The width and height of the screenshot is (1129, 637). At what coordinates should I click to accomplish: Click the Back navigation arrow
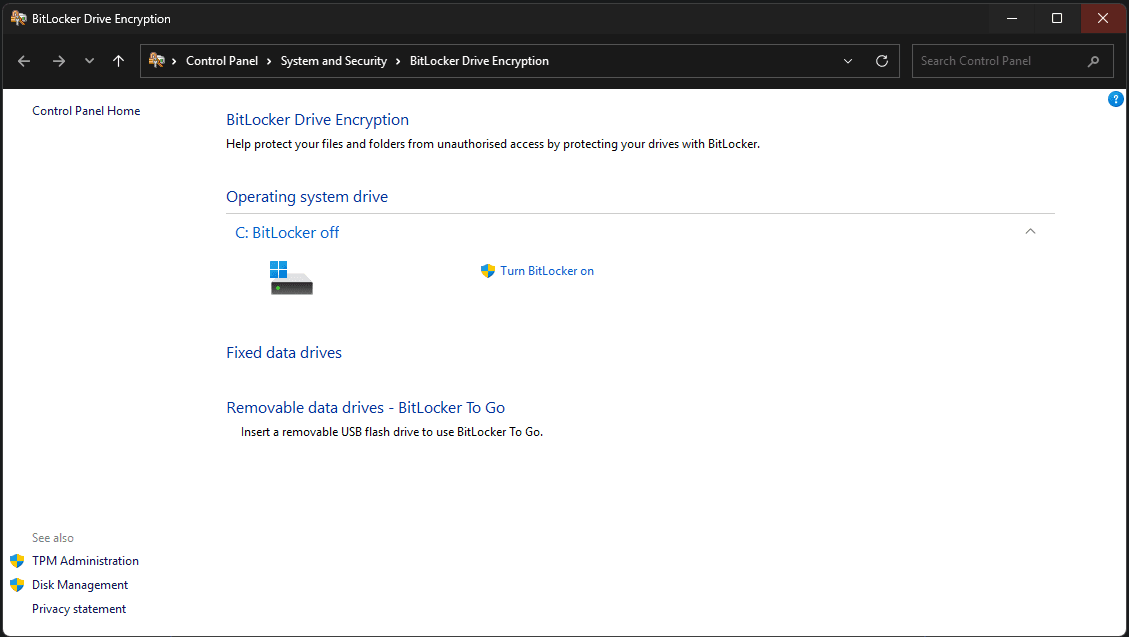coord(24,61)
